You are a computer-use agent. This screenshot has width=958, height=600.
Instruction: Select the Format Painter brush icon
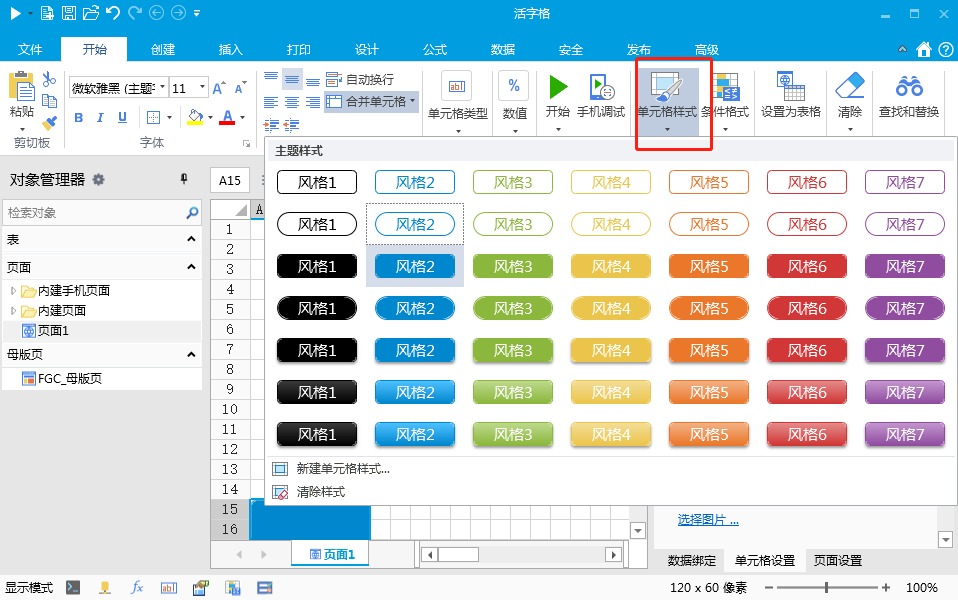pos(49,123)
